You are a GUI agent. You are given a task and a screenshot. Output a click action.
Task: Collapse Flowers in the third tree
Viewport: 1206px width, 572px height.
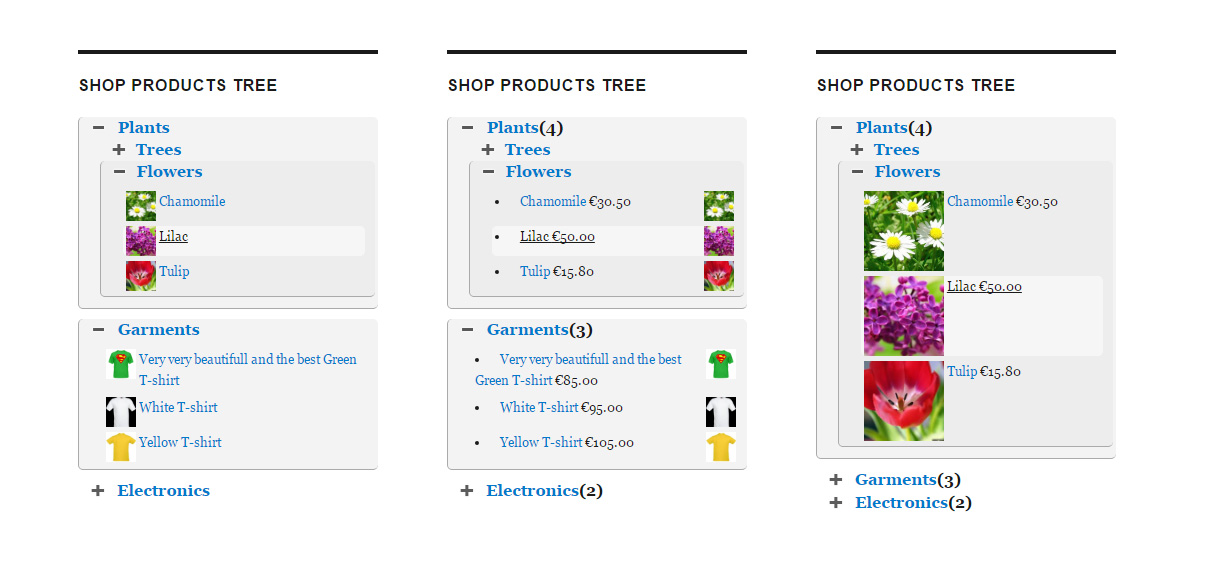tap(857, 172)
